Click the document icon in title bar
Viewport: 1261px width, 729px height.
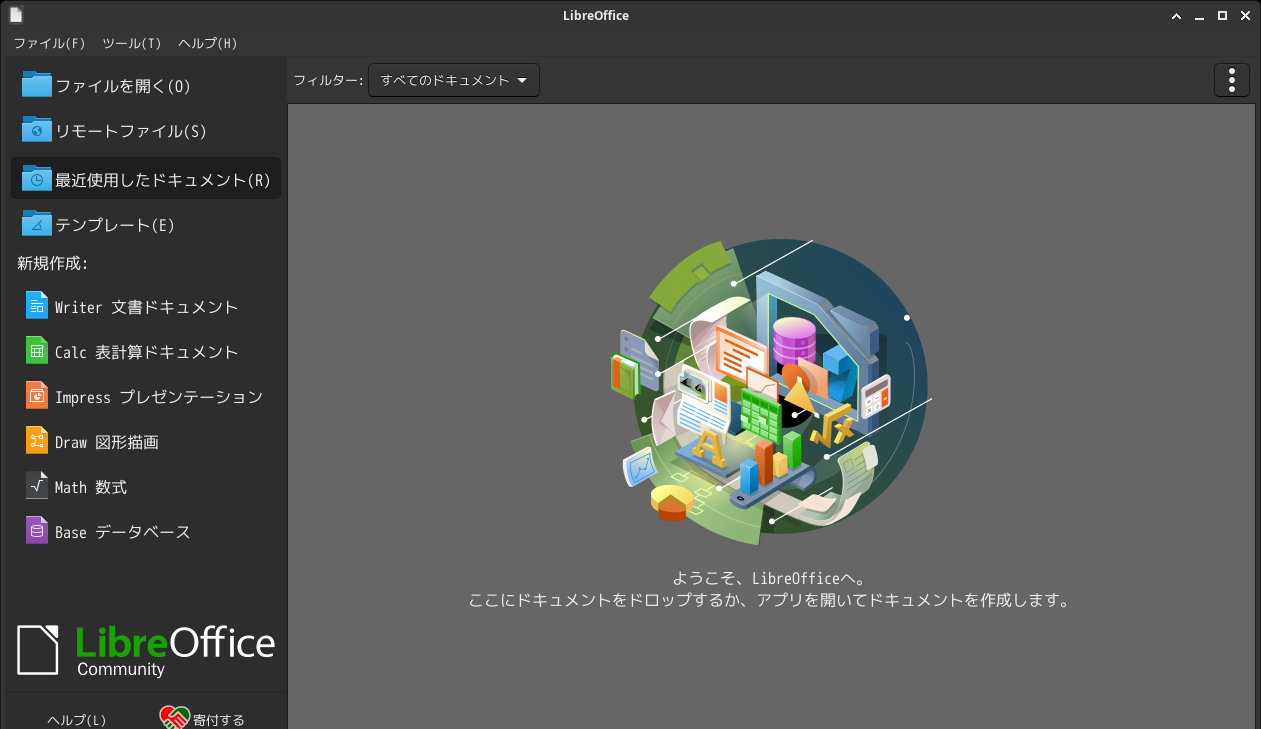[x=15, y=15]
